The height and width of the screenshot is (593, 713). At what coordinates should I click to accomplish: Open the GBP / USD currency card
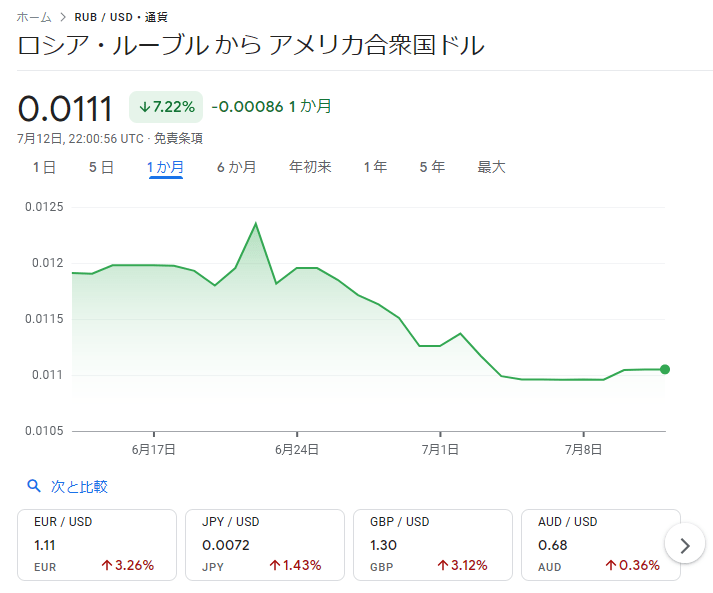click(x=430, y=545)
